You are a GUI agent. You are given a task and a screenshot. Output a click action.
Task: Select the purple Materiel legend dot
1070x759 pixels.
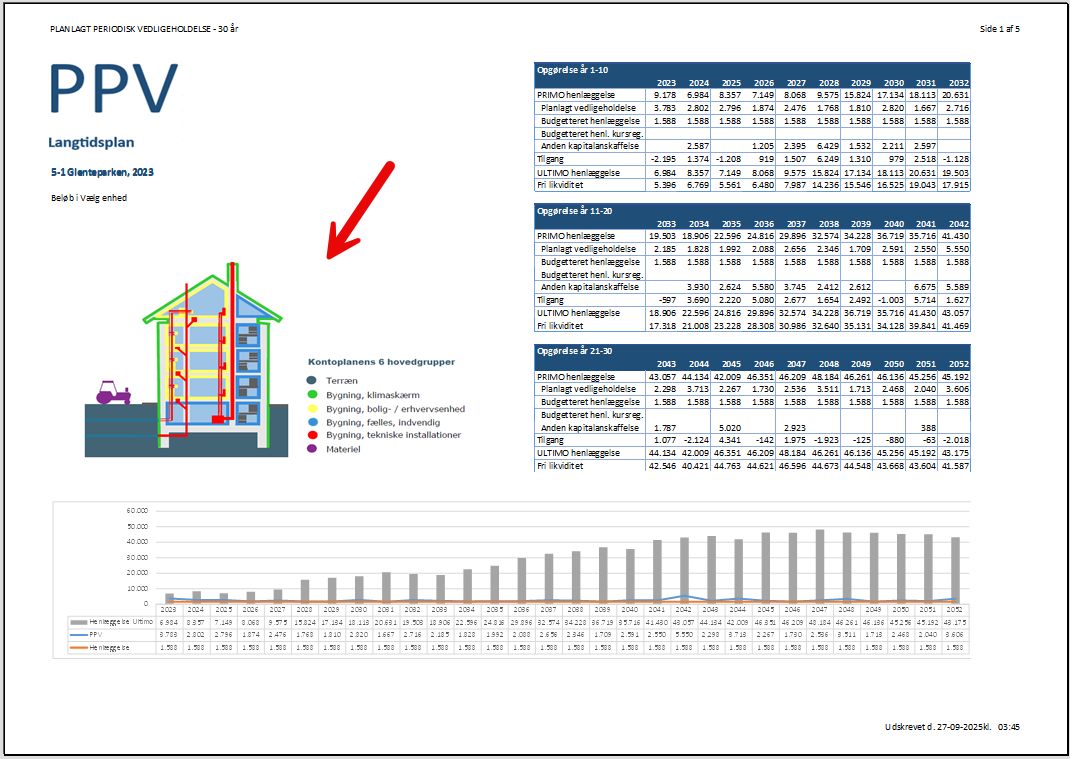[x=312, y=449]
